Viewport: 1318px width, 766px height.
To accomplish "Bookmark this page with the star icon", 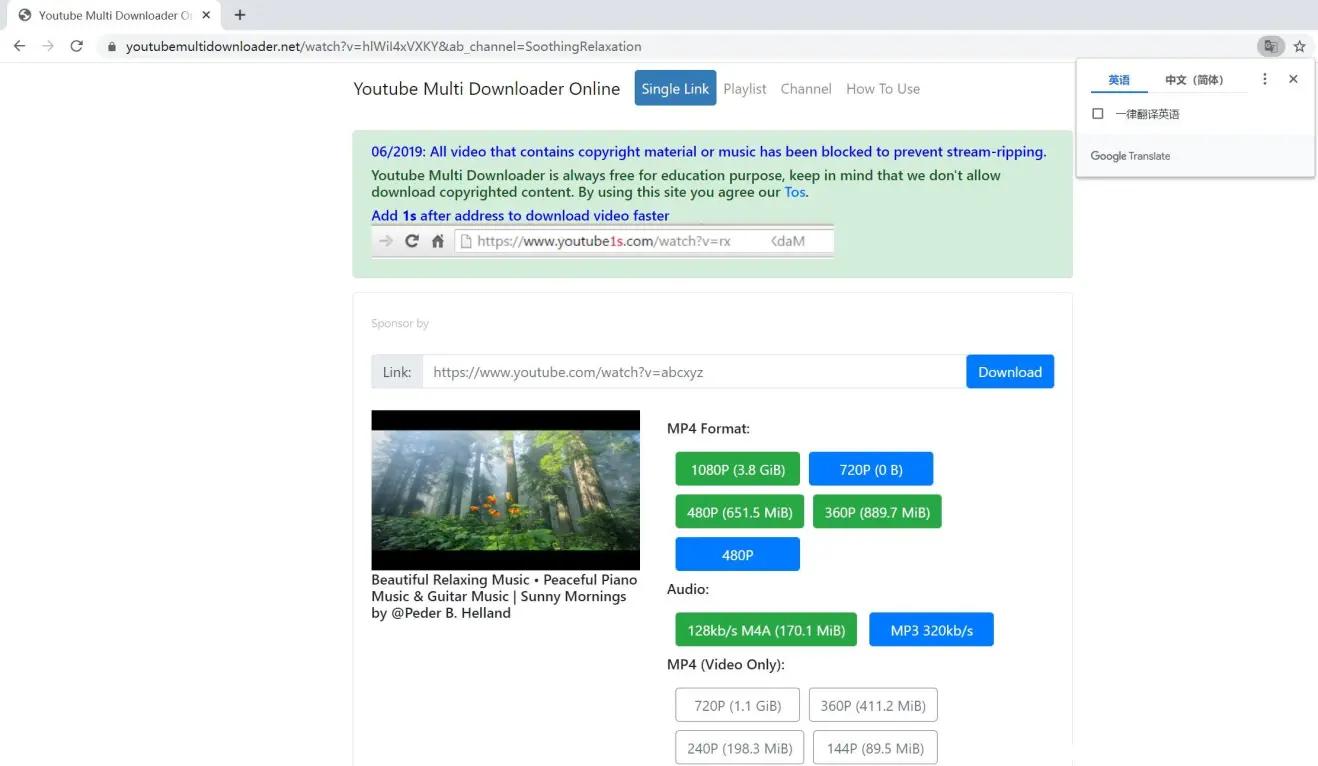I will tap(1299, 46).
